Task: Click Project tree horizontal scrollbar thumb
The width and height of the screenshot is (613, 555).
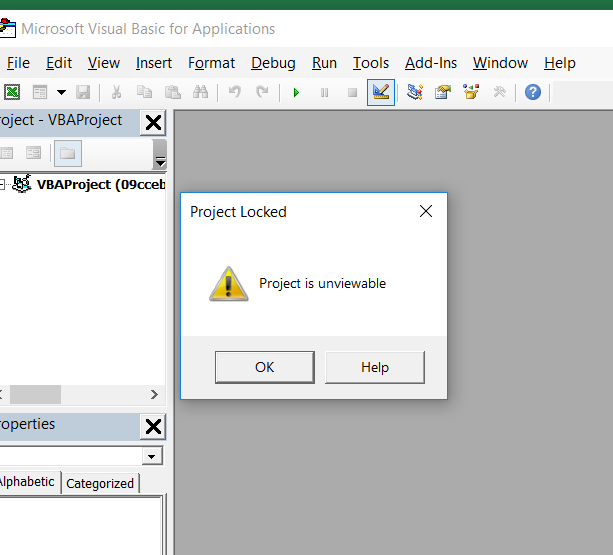Action: pos(35,395)
